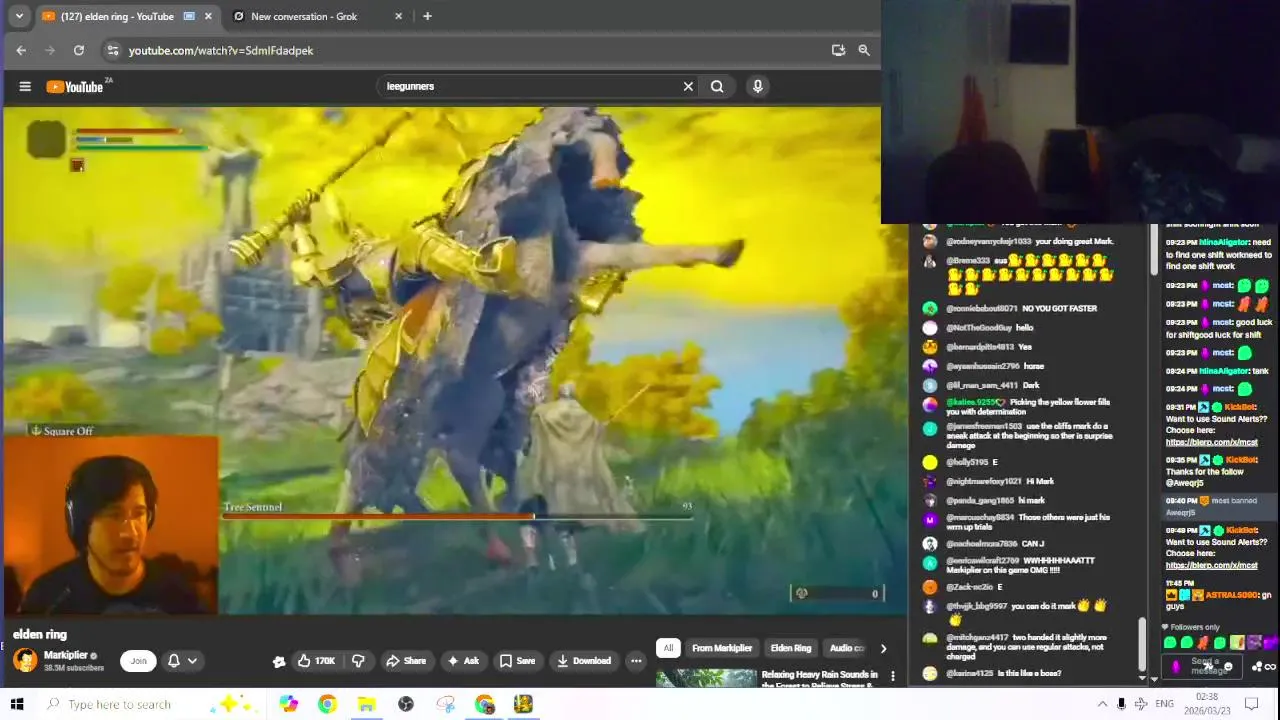Image resolution: width=1280 pixels, height=720 pixels.
Task: Select the Audio chip
Action: 846,648
